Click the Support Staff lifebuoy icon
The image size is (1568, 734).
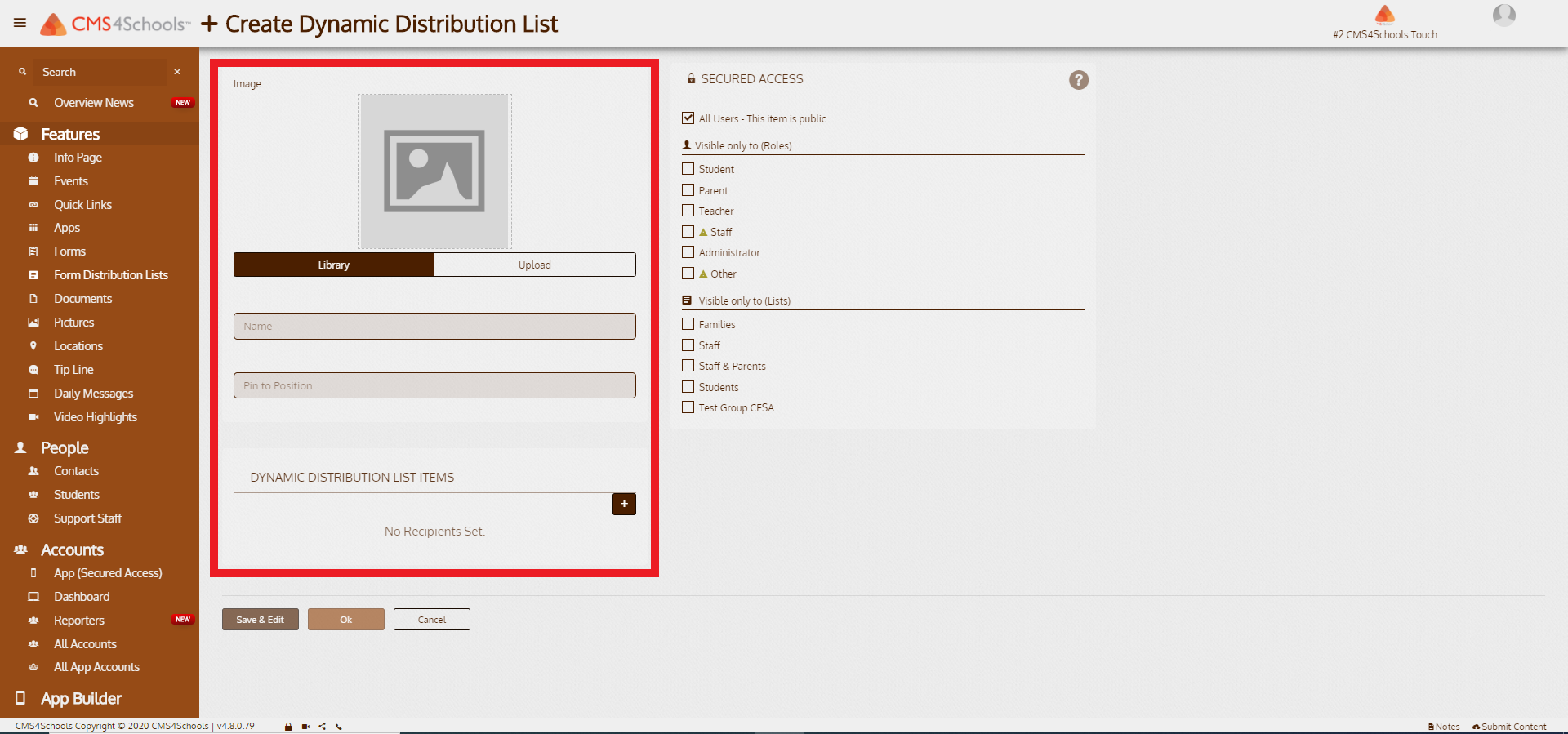(x=33, y=518)
